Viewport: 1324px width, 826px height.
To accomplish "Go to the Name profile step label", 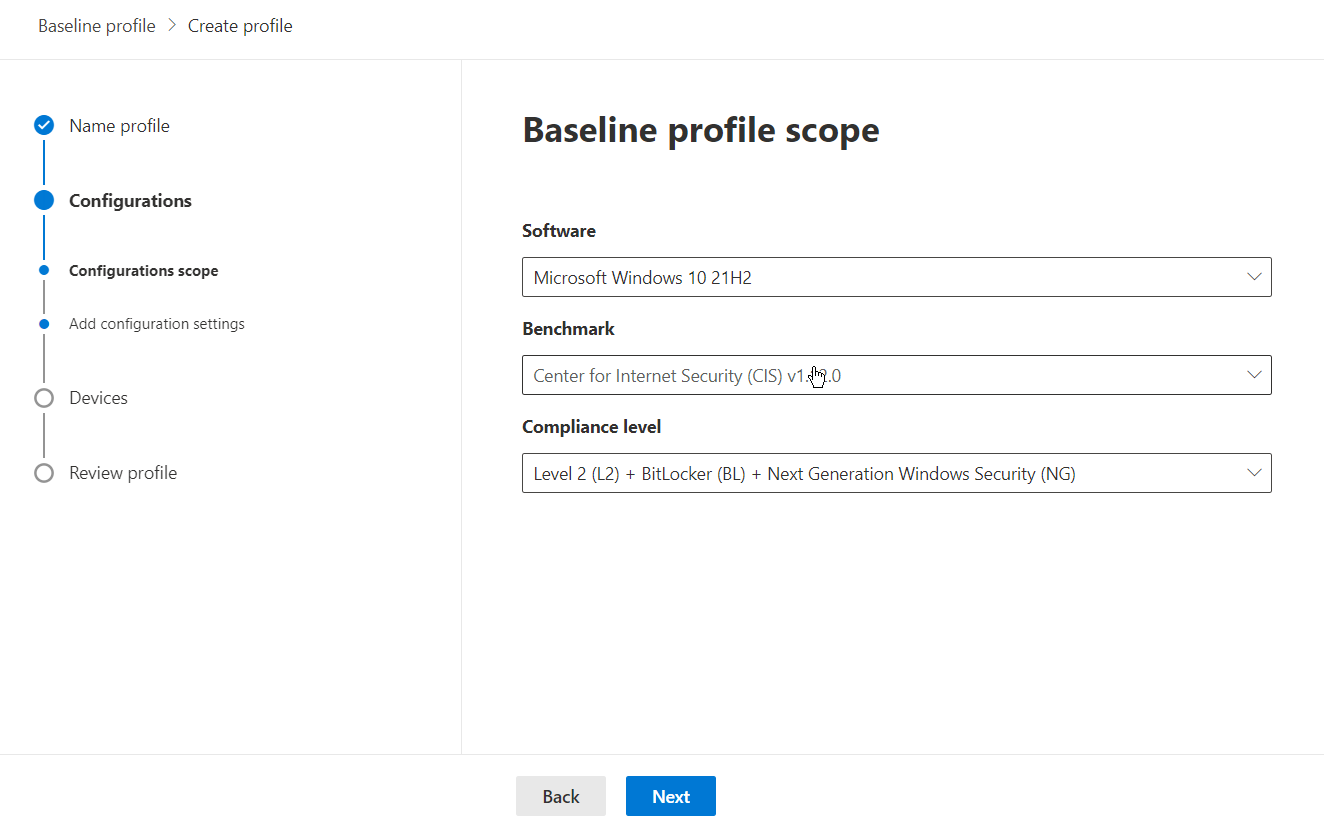I will pos(119,126).
